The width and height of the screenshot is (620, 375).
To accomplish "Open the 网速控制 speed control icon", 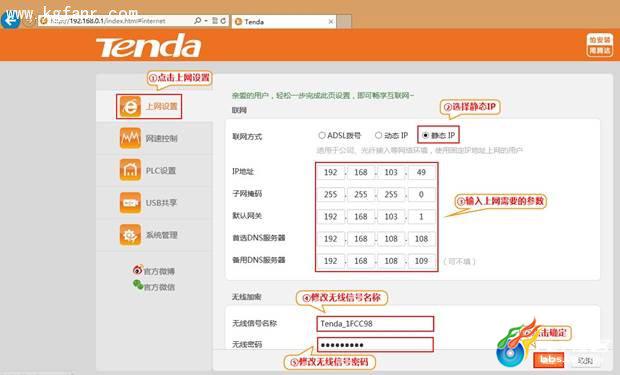I will coord(130,138).
